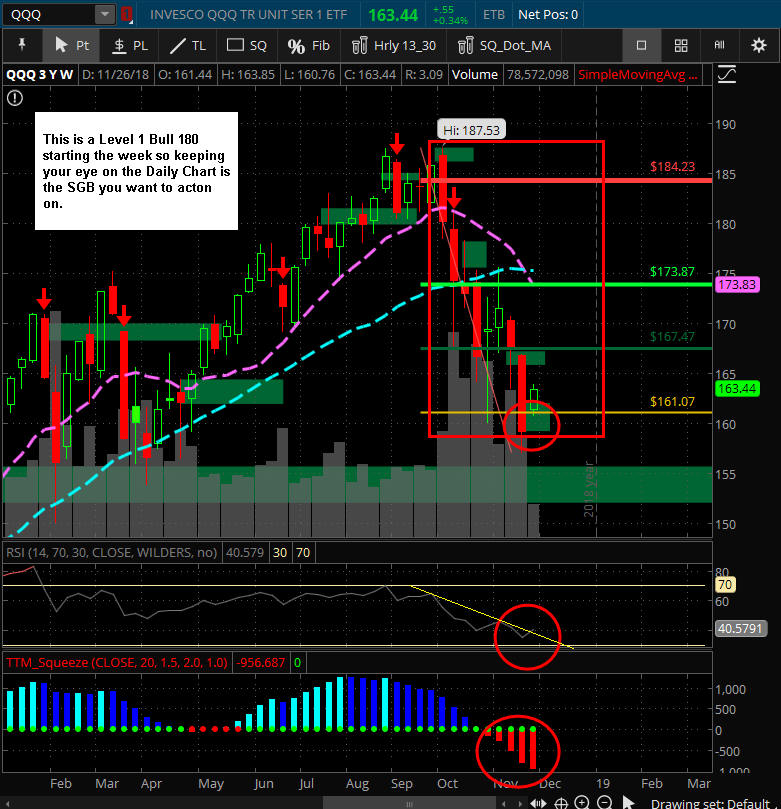Toggle the price axis scale icon
781x809 pixels.
pos(727,75)
